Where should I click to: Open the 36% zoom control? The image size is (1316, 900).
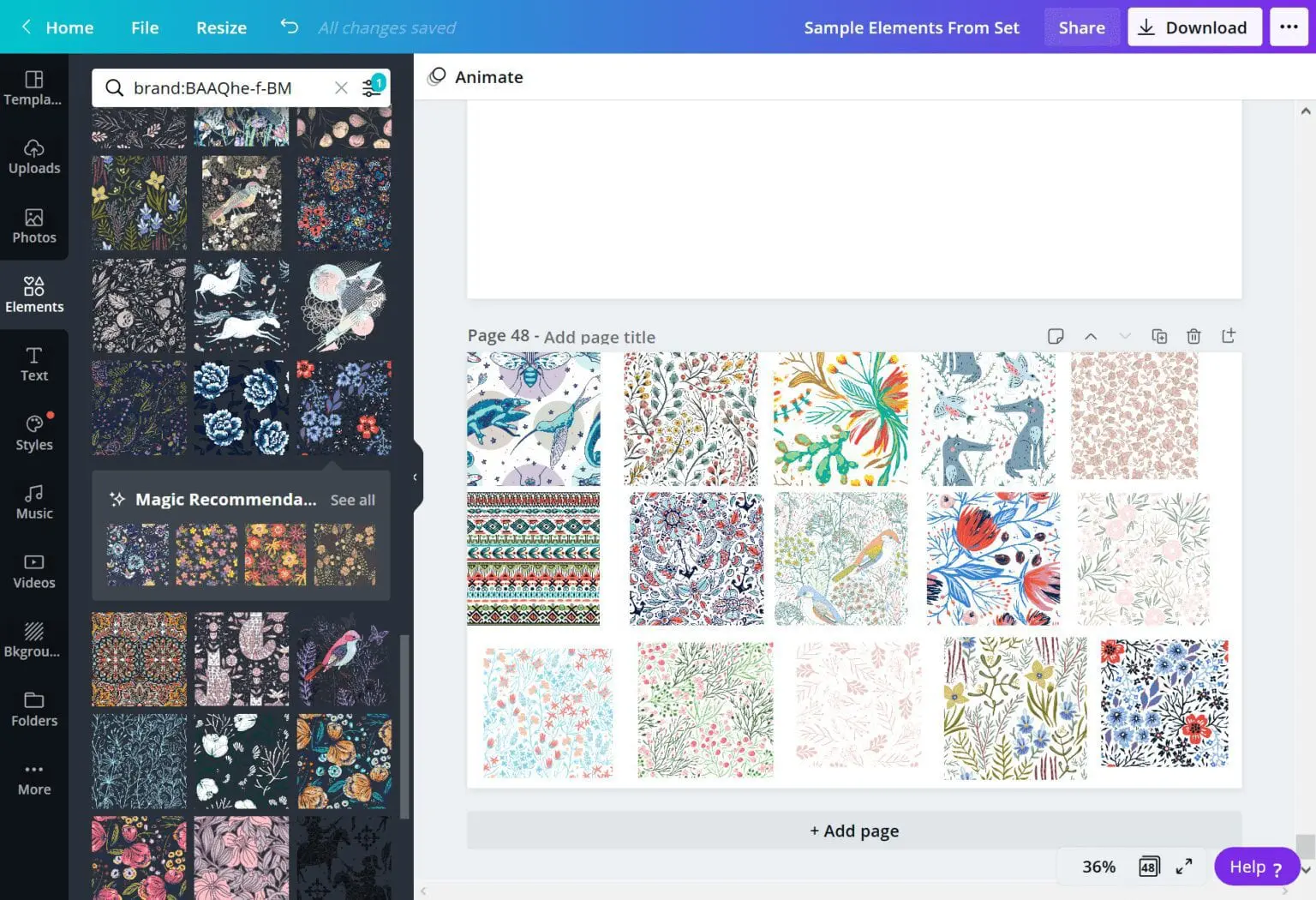(1099, 866)
